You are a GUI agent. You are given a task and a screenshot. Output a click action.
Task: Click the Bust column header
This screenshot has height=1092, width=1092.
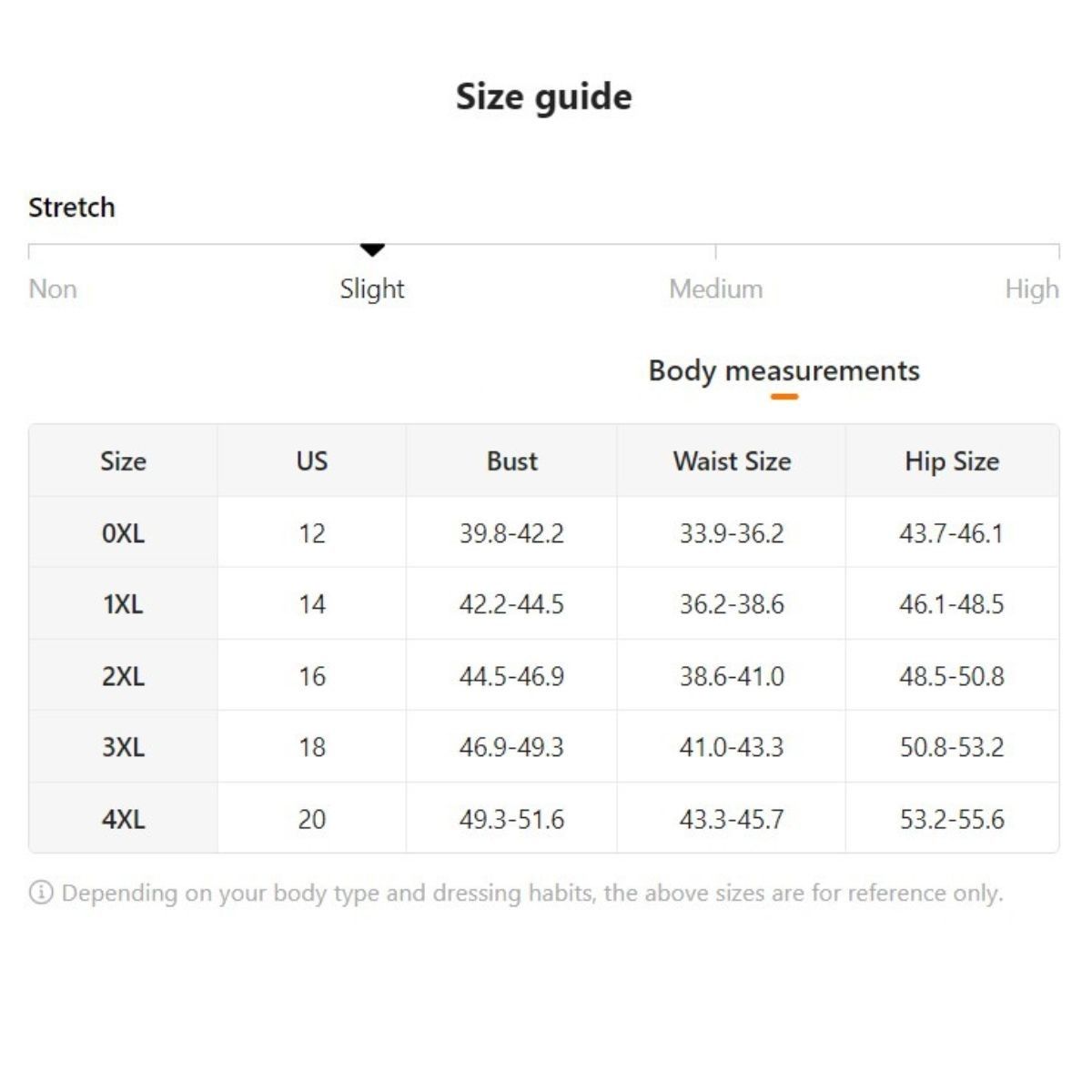511,461
